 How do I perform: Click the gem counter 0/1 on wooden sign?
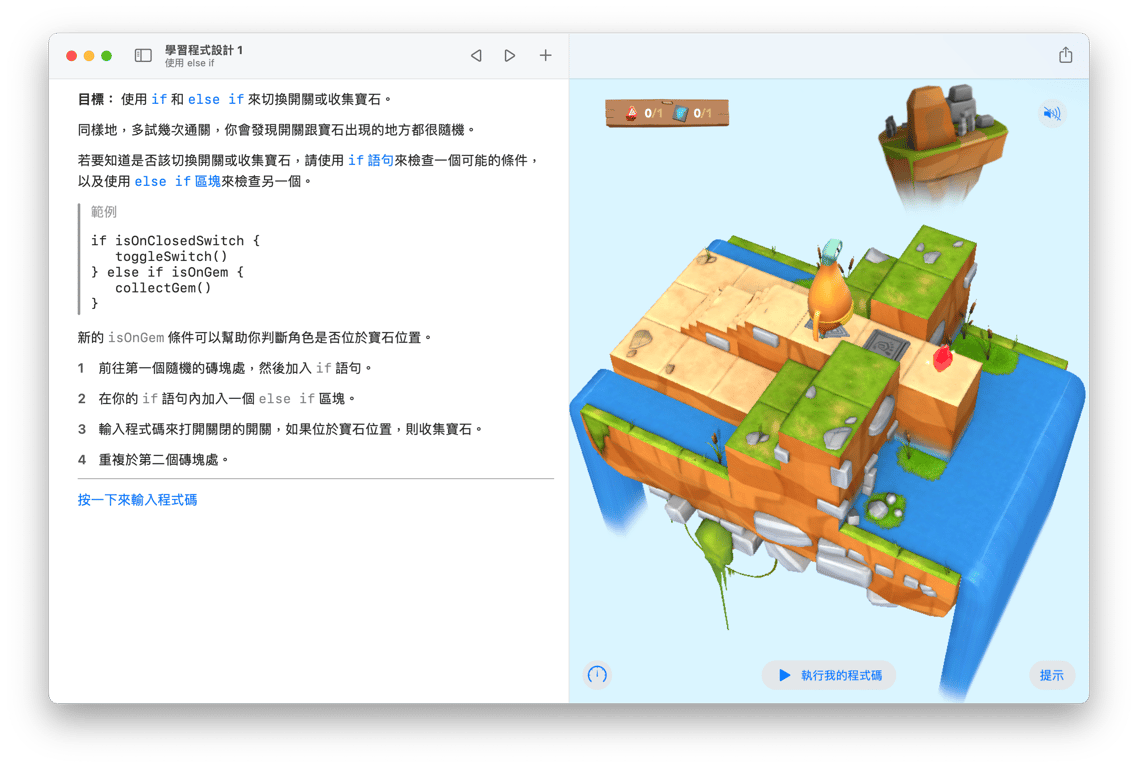point(644,113)
